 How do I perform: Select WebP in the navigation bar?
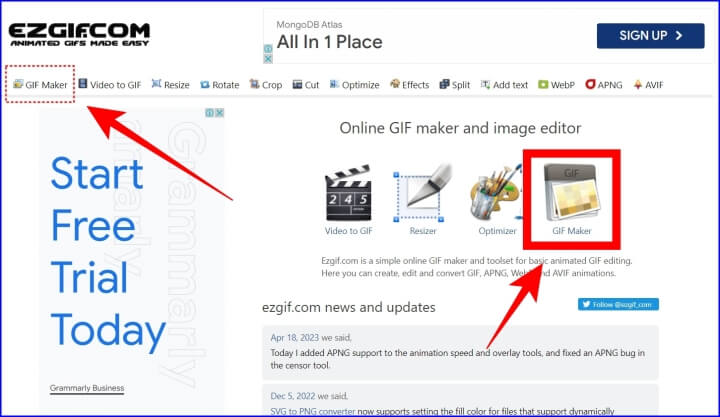[x=556, y=85]
